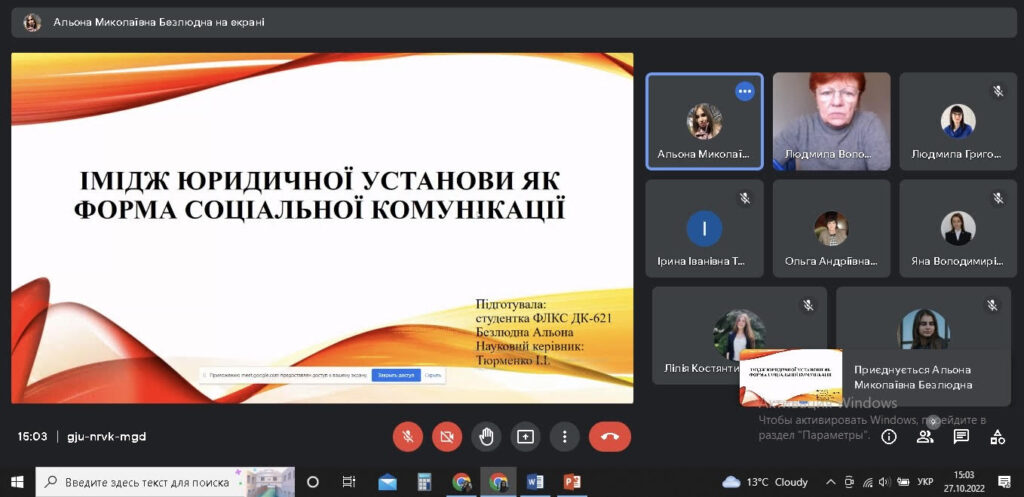Open Word from the taskbar
1024x497 pixels.
tap(535, 482)
